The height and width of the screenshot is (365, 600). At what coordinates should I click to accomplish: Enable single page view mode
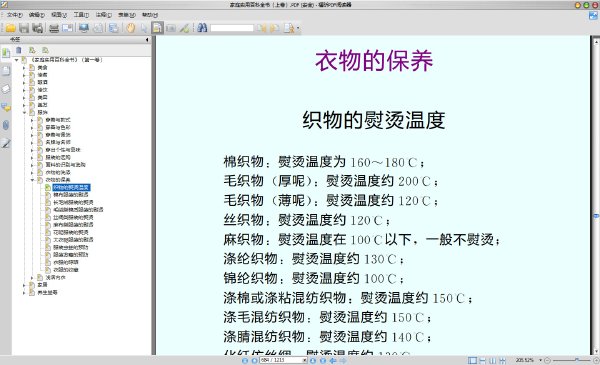[x=473, y=360]
